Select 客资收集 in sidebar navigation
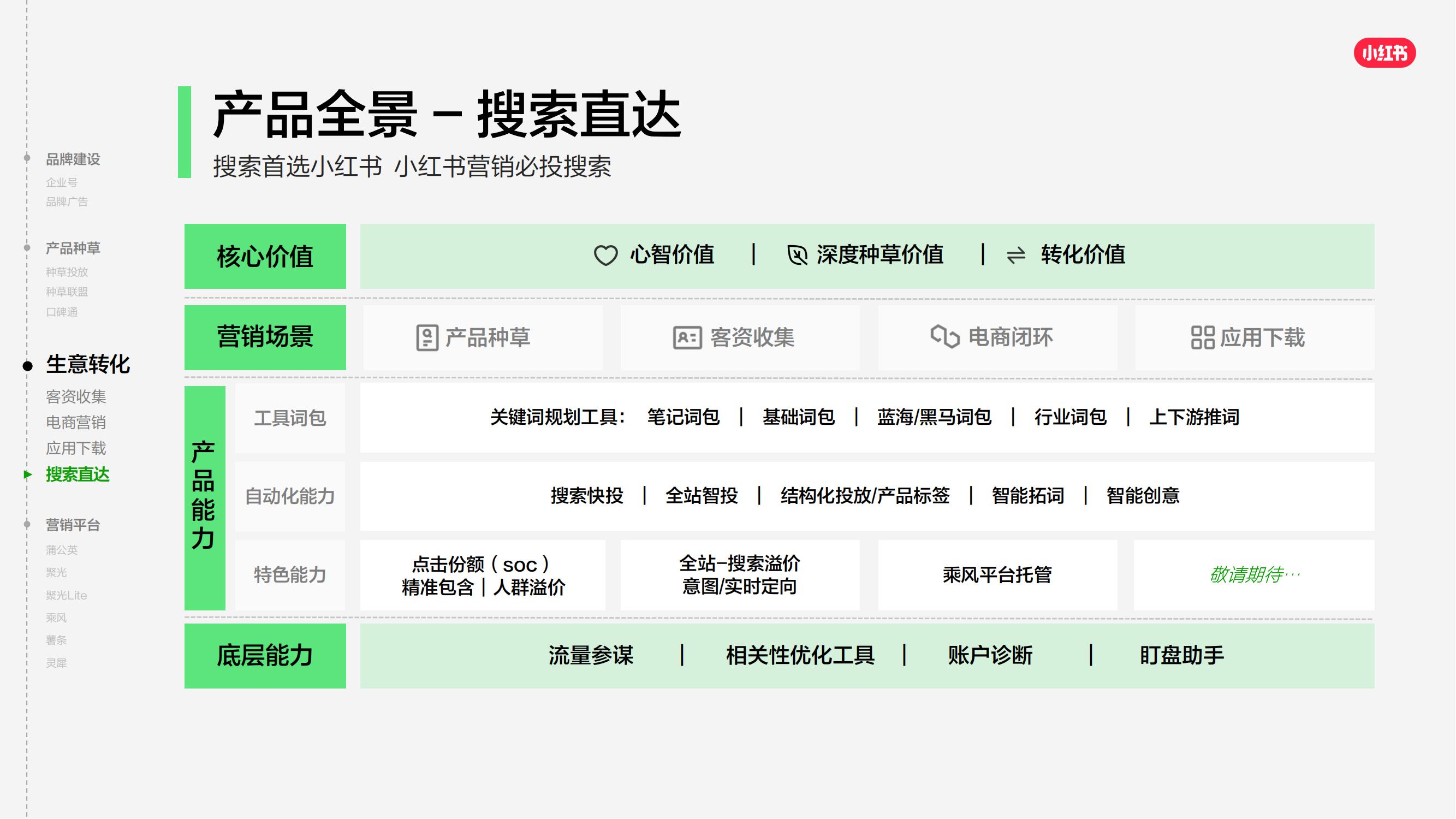 point(76,397)
